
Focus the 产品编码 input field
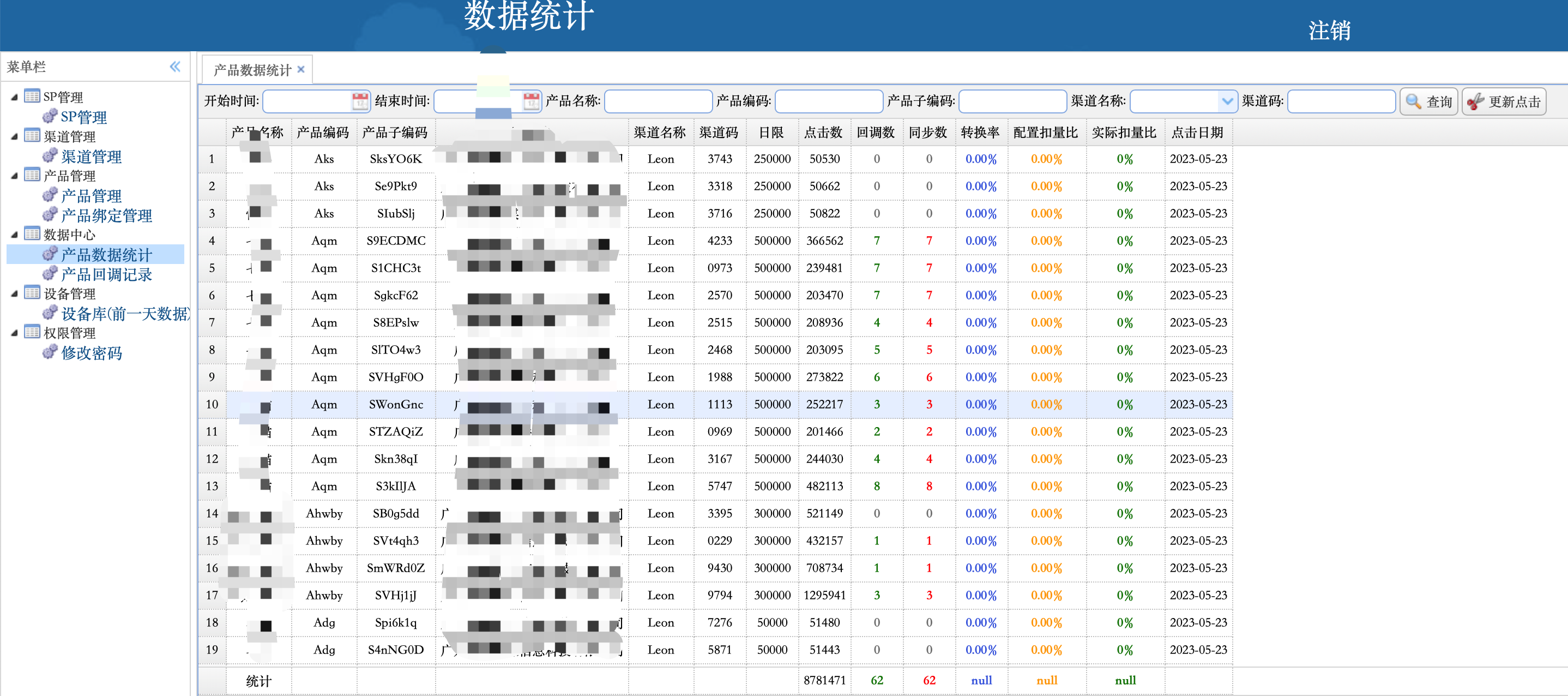829,101
